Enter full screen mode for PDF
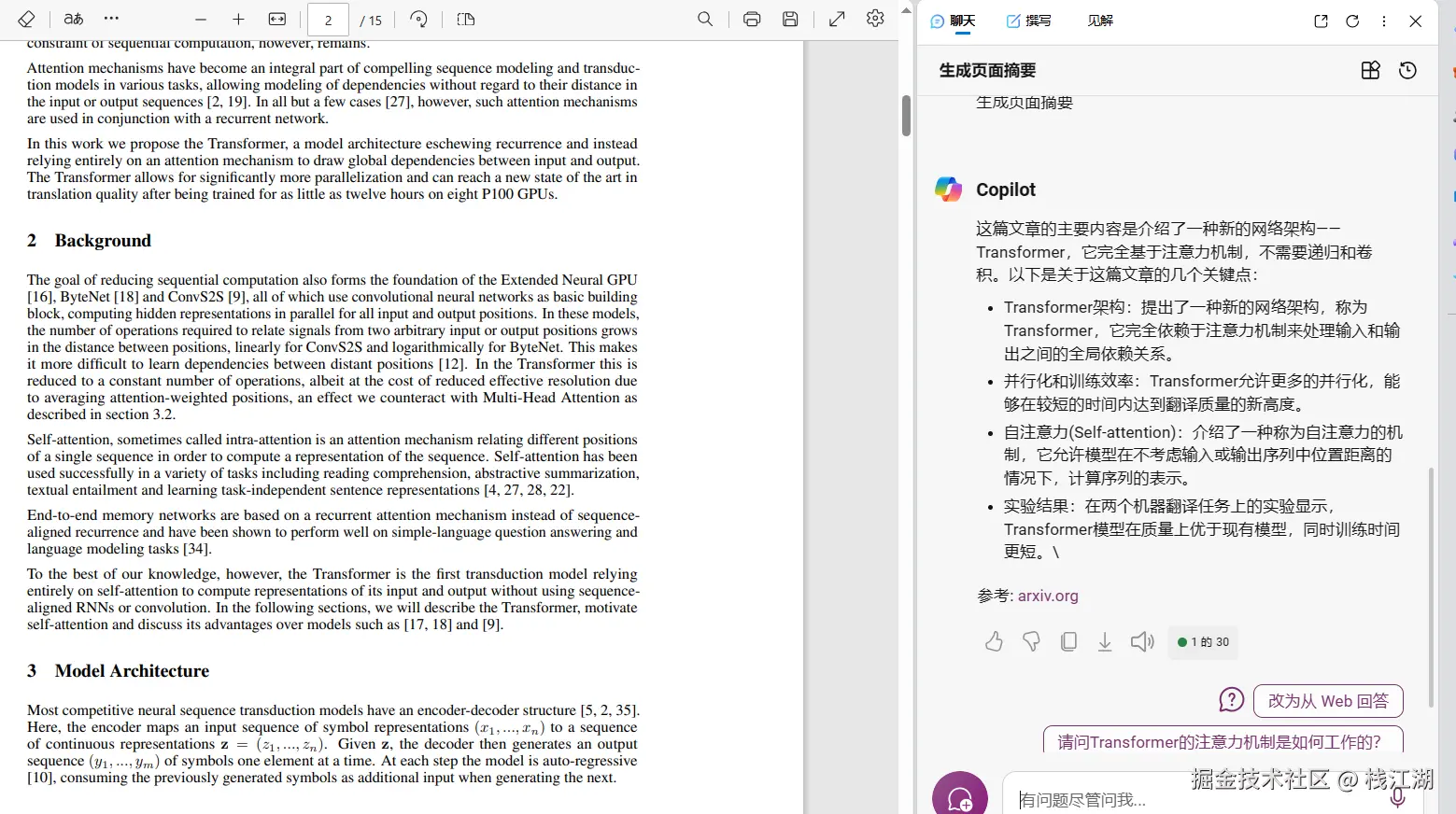 point(837,19)
